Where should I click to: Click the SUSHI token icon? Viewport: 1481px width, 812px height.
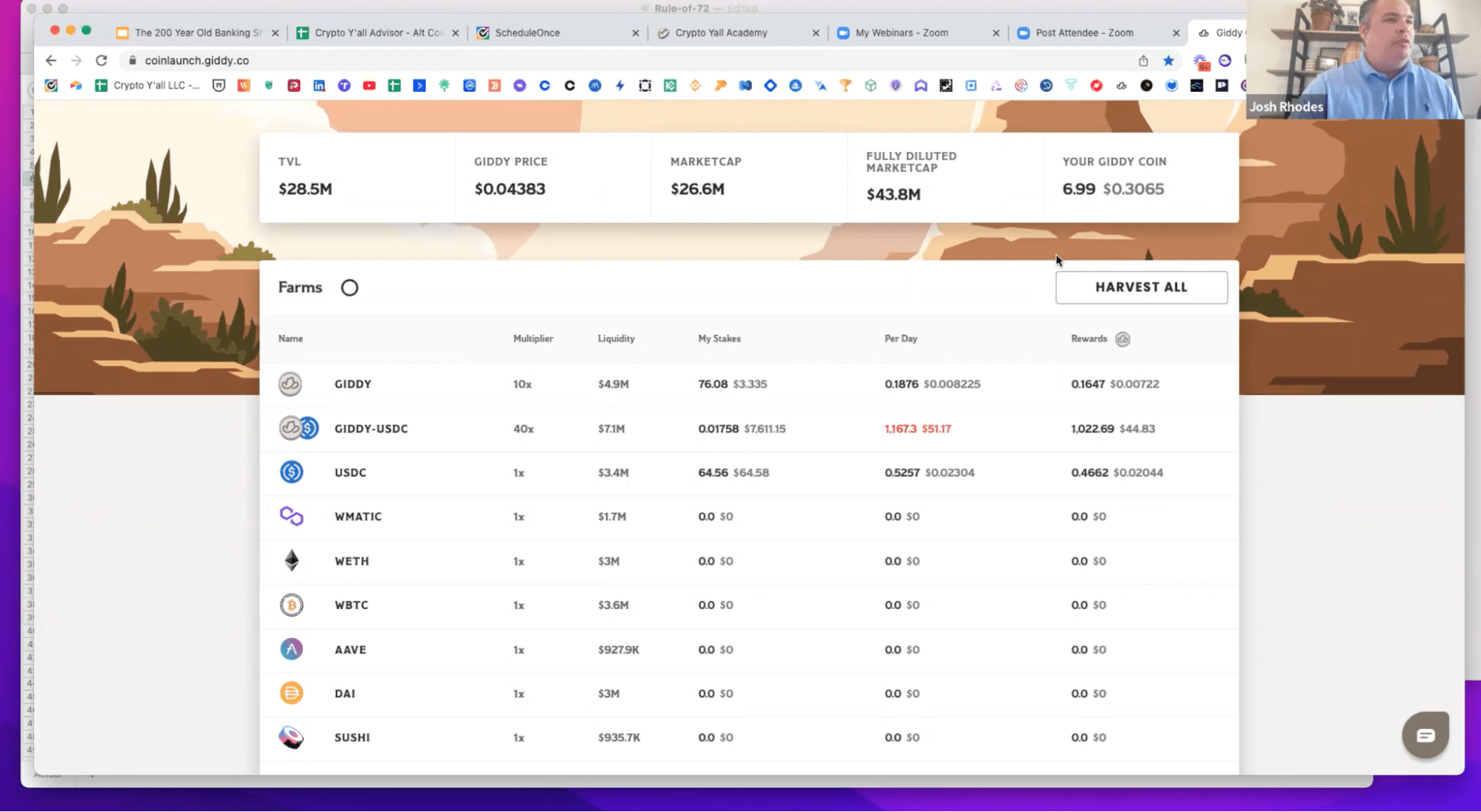(x=291, y=737)
